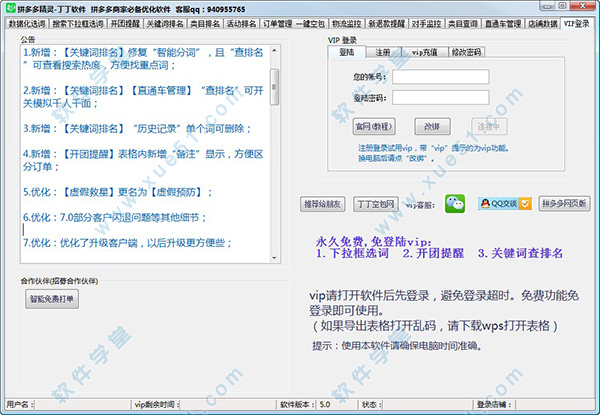Switch to the 注册 sub-tab

(383, 52)
